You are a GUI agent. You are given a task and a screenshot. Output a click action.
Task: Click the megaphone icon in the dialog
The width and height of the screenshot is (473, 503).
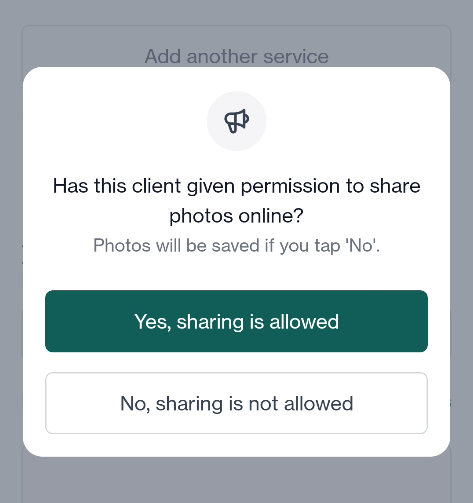(x=236, y=121)
